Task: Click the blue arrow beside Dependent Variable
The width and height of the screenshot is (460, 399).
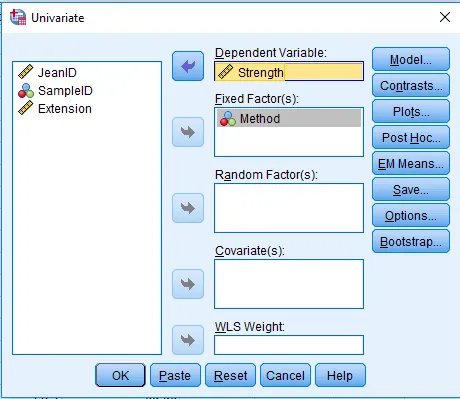Action: coord(188,66)
